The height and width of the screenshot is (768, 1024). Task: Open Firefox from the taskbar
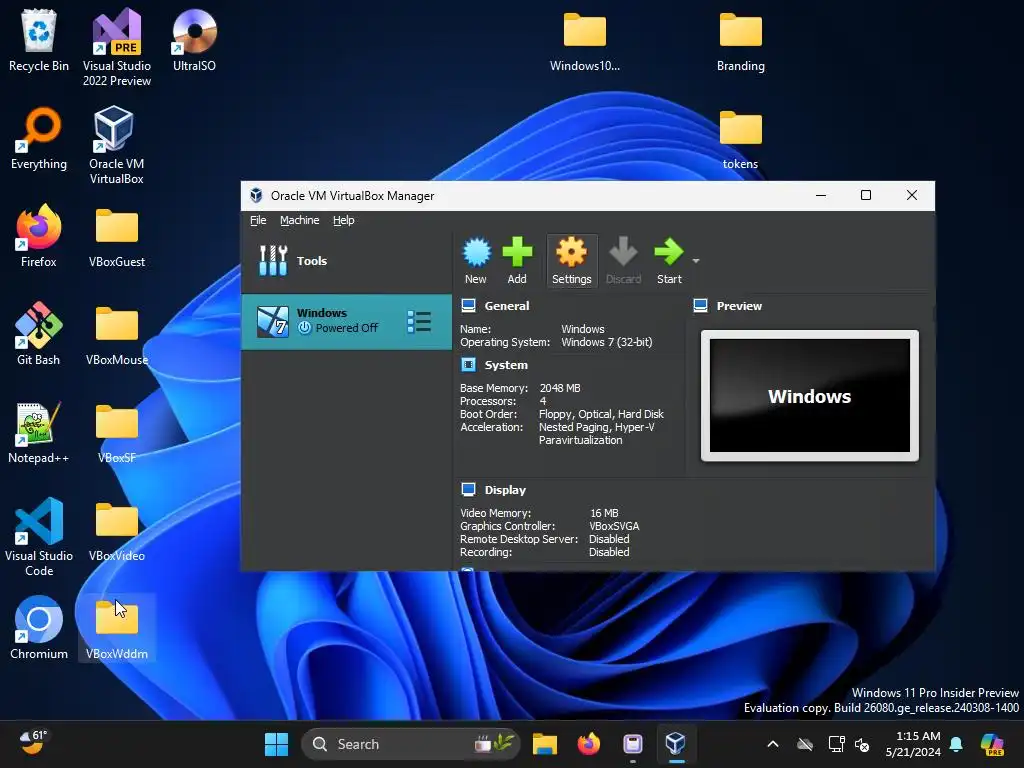pyautogui.click(x=588, y=744)
